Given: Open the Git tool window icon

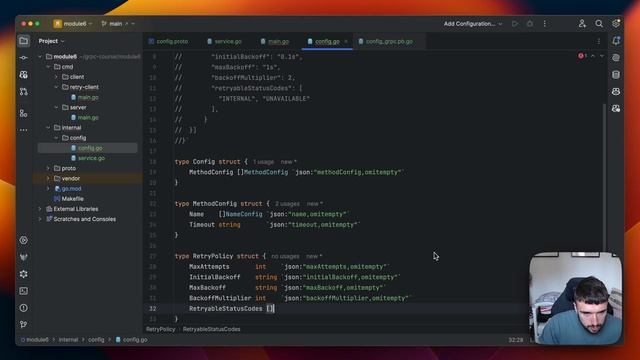Looking at the screenshot, I should pyautogui.click(x=24, y=324).
